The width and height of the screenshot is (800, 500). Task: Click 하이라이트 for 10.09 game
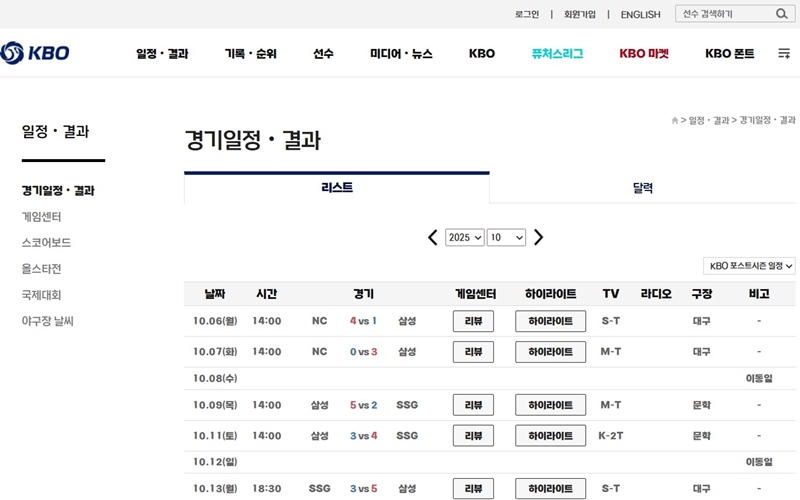pyautogui.click(x=550, y=405)
